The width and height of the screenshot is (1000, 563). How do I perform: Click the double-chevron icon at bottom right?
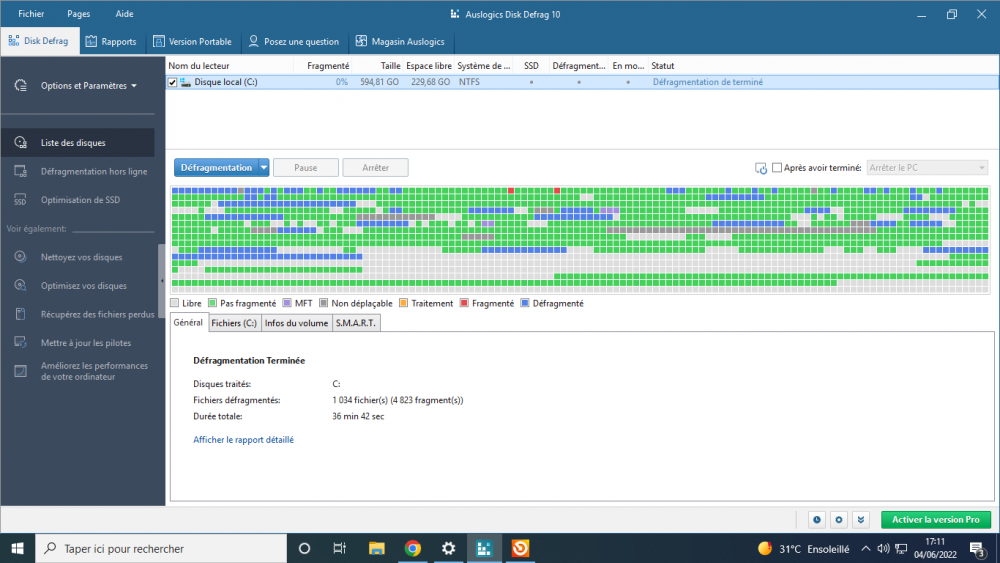(860, 520)
